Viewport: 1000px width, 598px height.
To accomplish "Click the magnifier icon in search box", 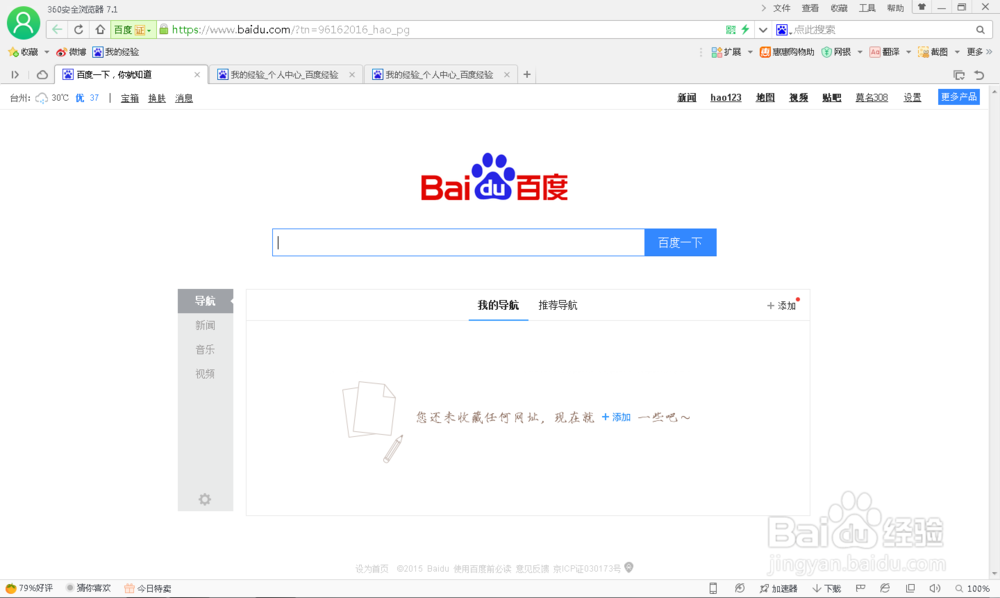I will coord(980,30).
